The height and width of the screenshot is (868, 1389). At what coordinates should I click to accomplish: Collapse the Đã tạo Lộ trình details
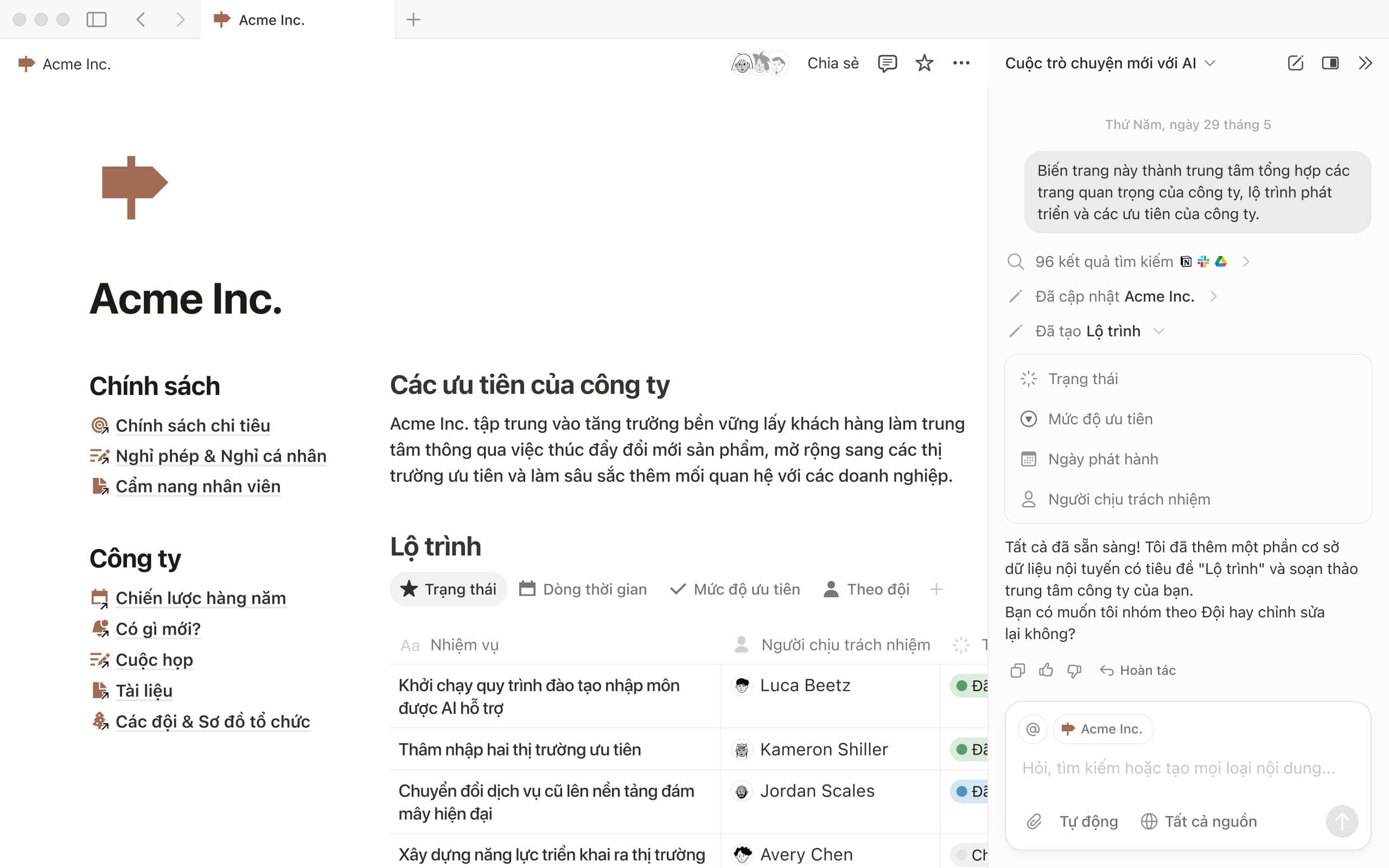point(1159,331)
